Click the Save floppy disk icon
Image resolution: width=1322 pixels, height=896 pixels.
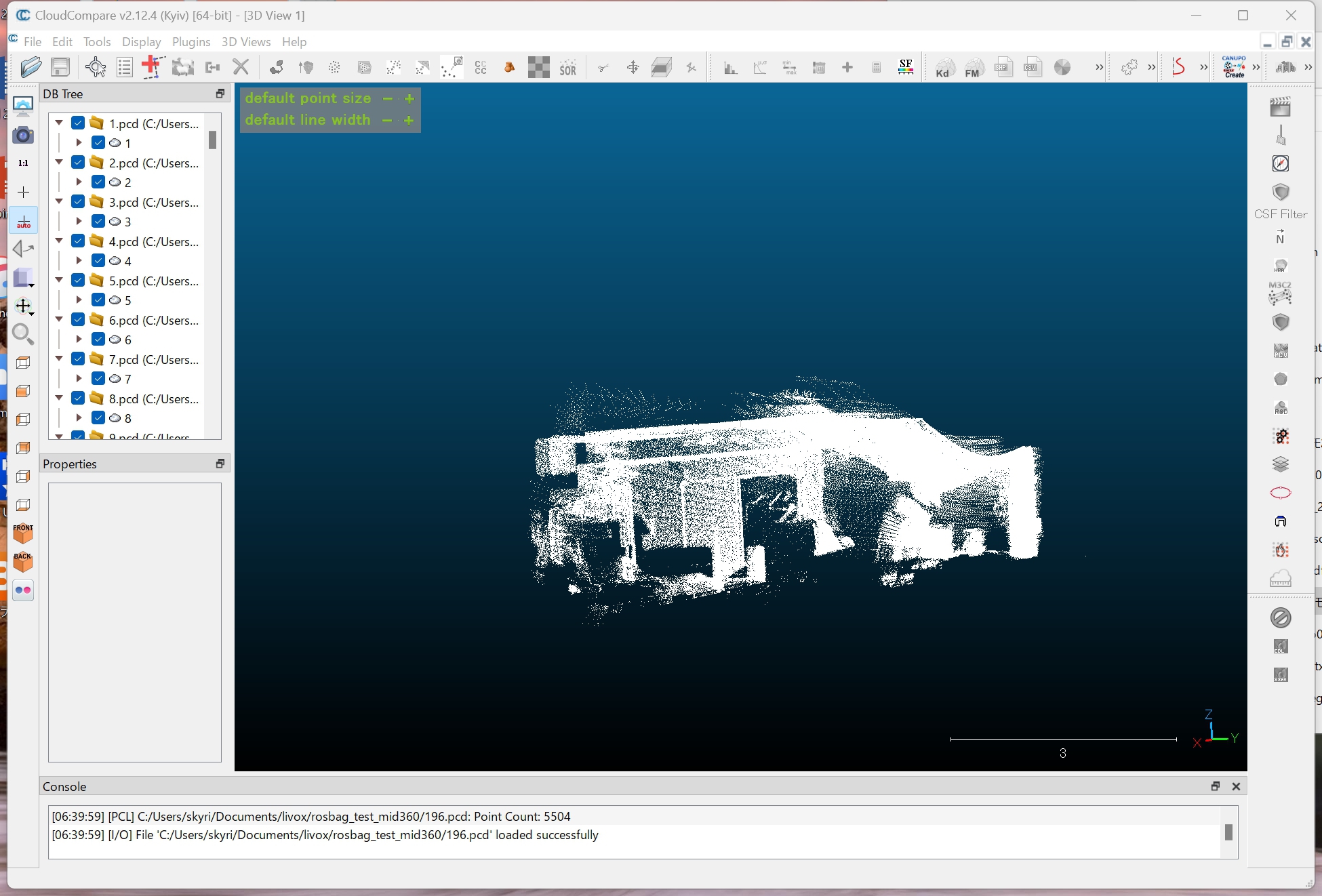60,67
